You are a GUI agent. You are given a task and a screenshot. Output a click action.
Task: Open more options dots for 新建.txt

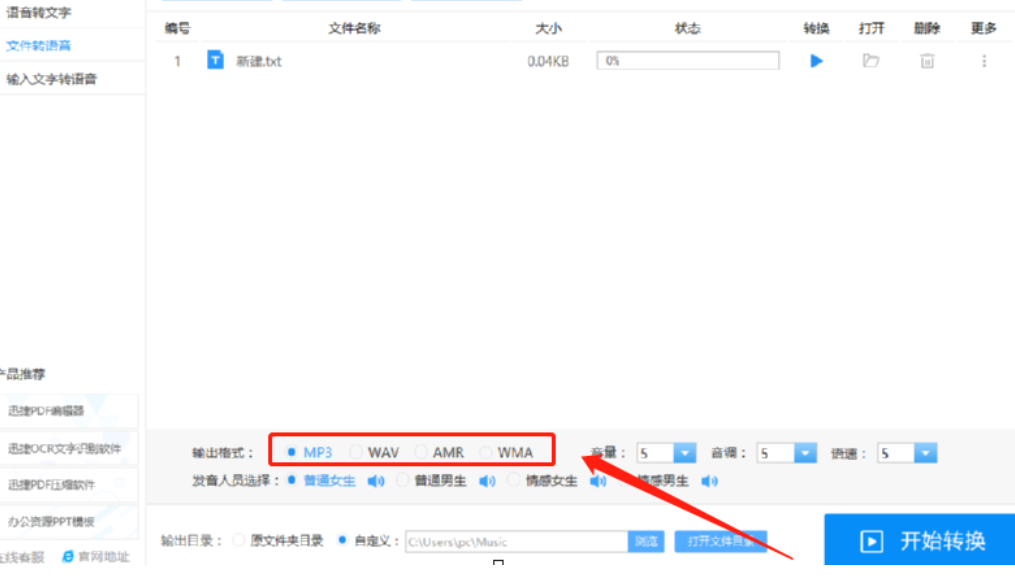coord(984,61)
